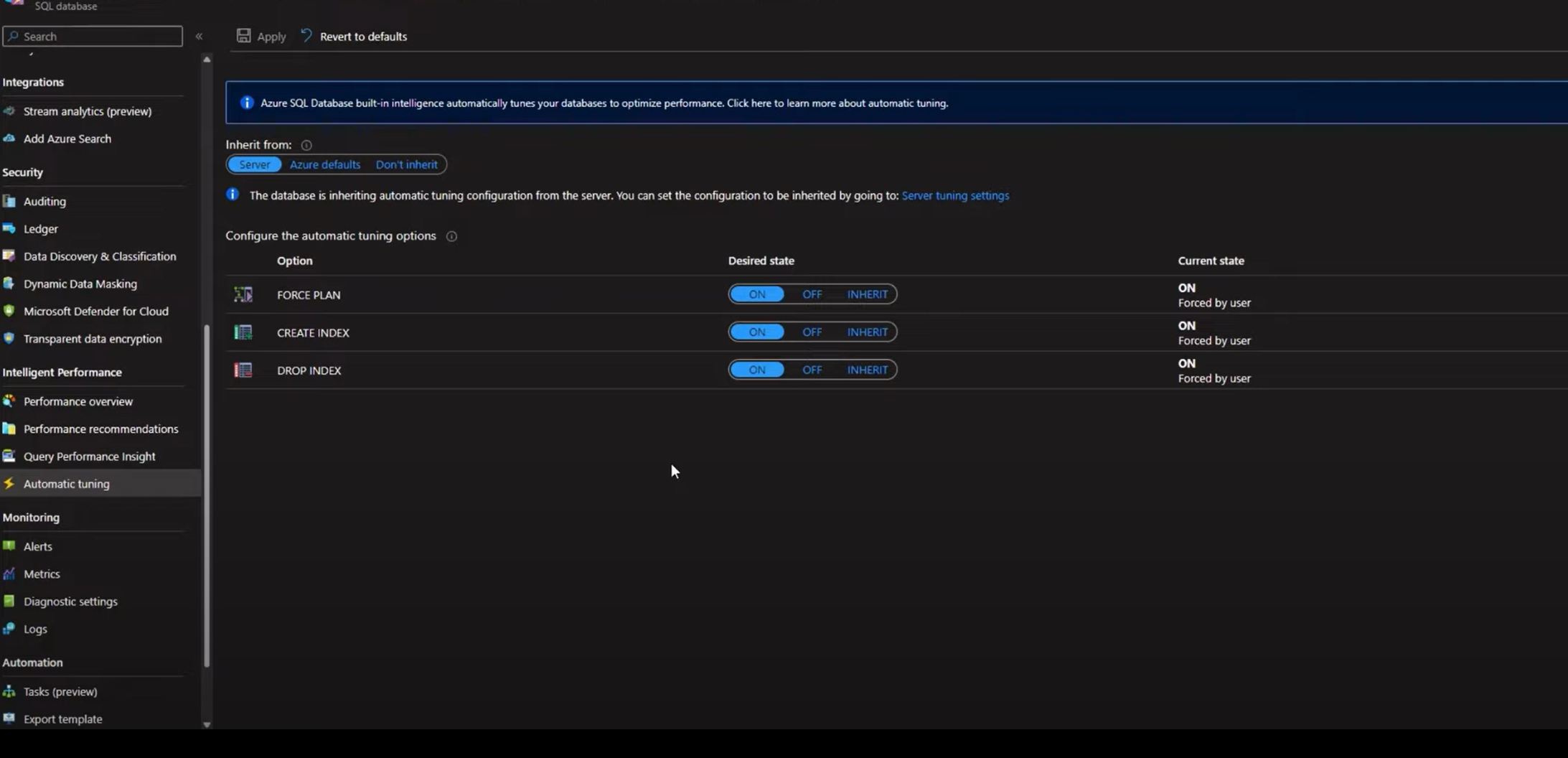Image resolution: width=1568 pixels, height=758 pixels.
Task: Click sidebar scroll down arrow
Action: pyautogui.click(x=207, y=725)
